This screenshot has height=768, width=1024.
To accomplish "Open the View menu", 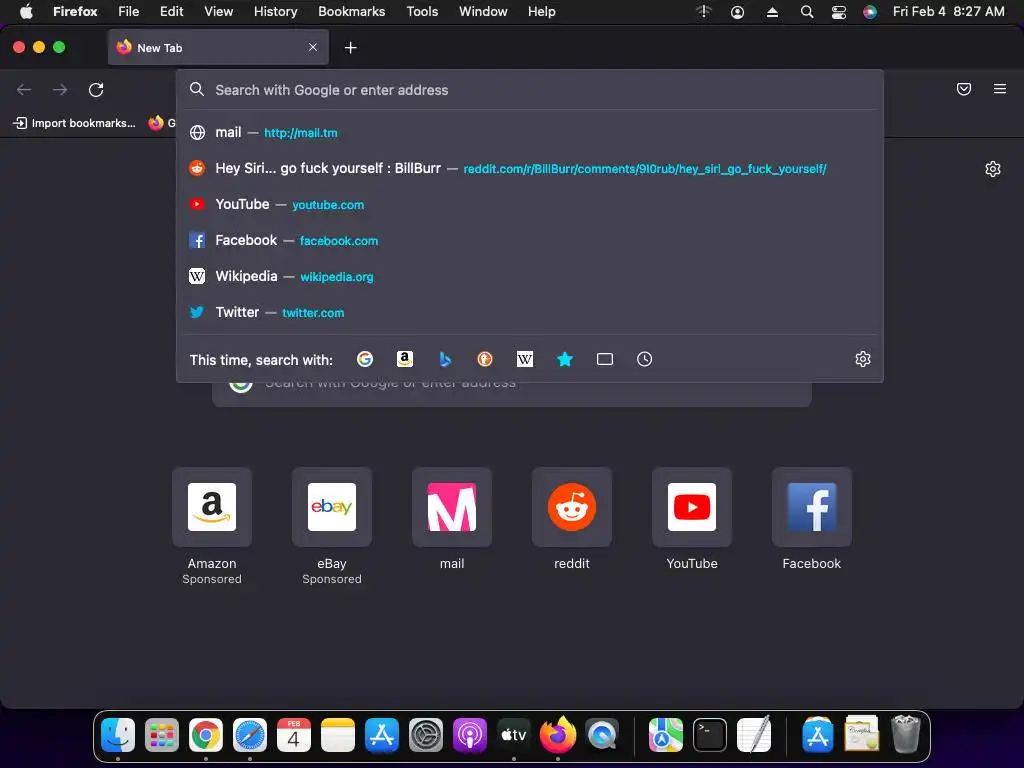I will point(219,11).
